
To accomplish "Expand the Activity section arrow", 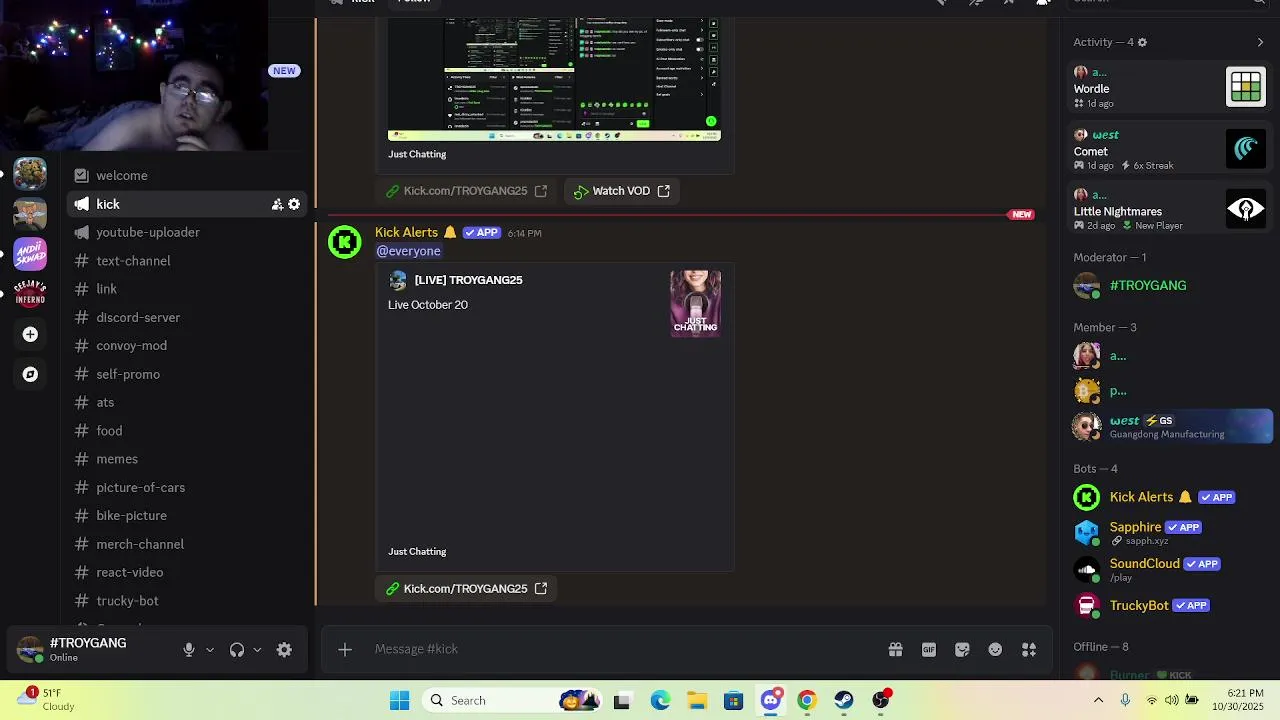I will pos(1260,42).
